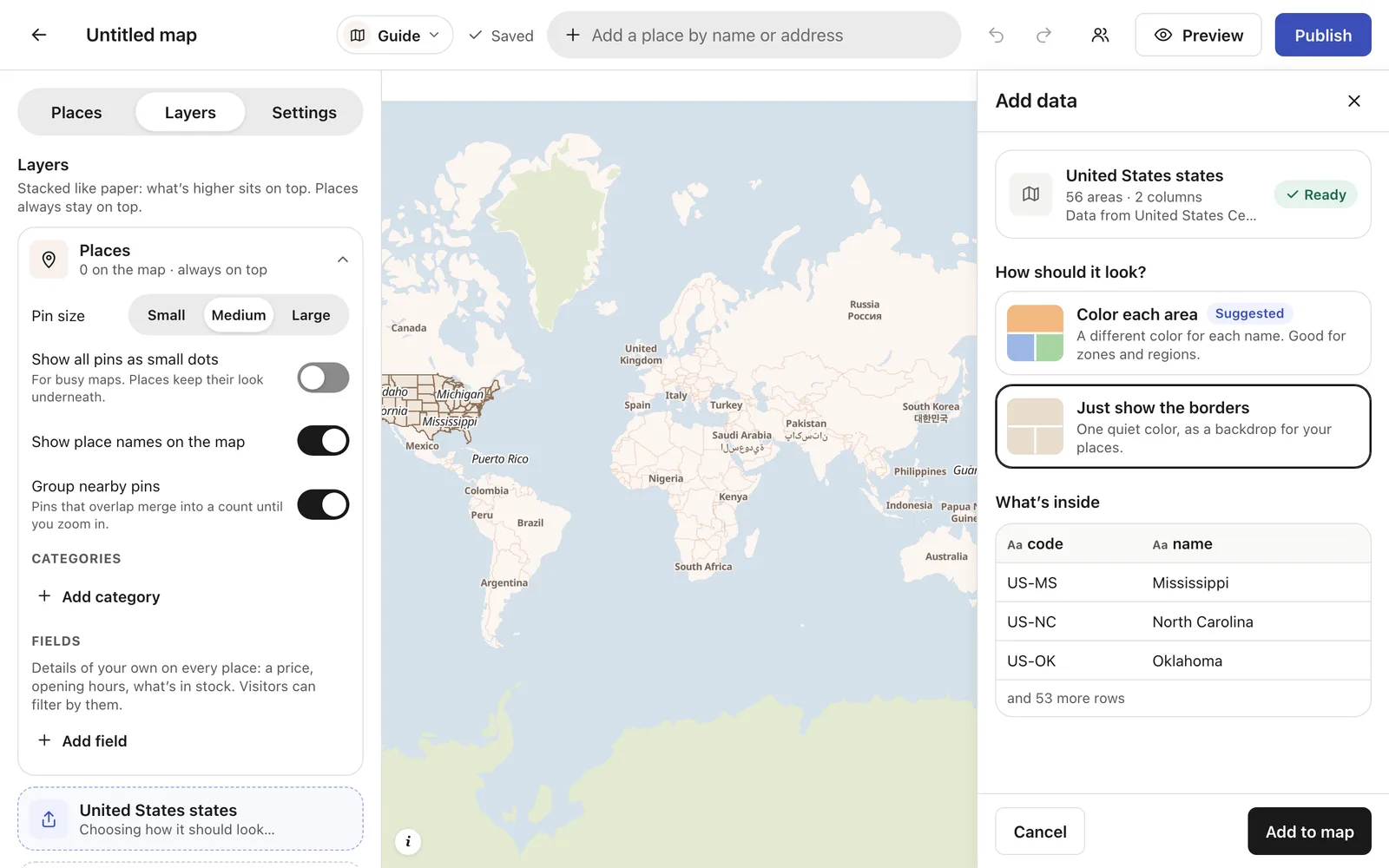Click the Oklahoma name cell

[x=1187, y=661]
